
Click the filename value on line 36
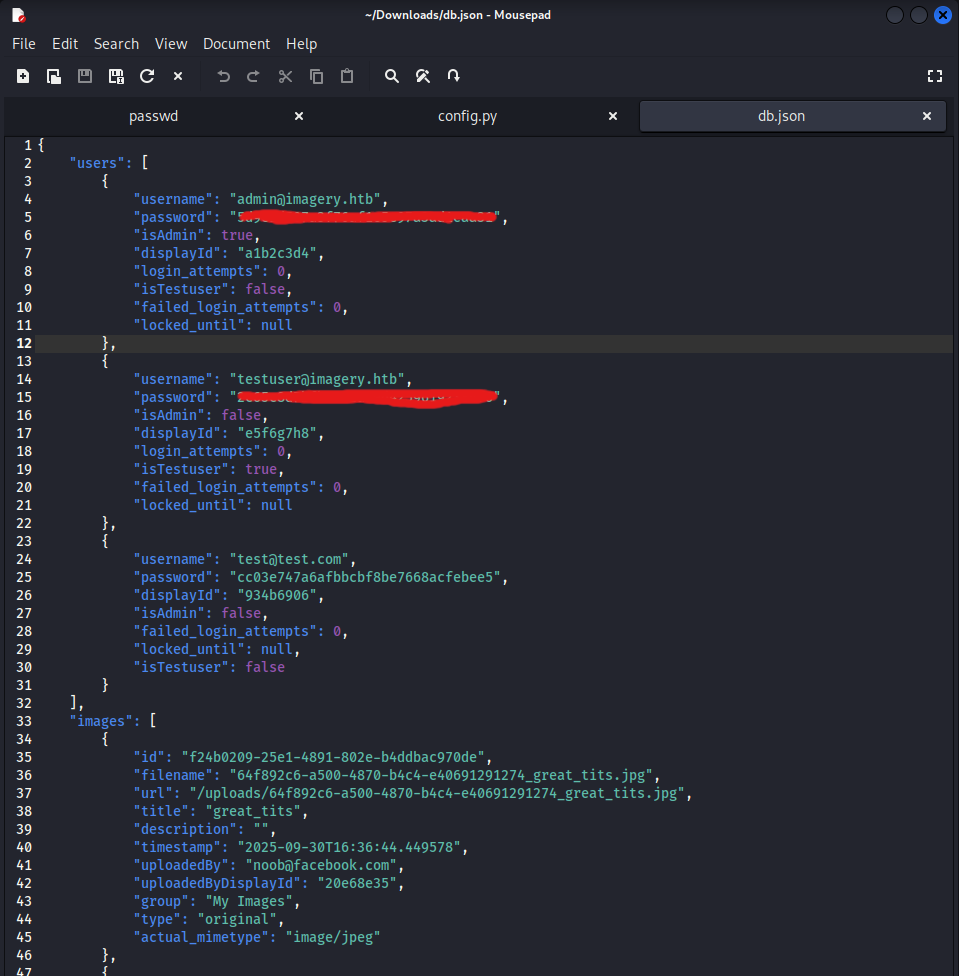click(x=441, y=775)
